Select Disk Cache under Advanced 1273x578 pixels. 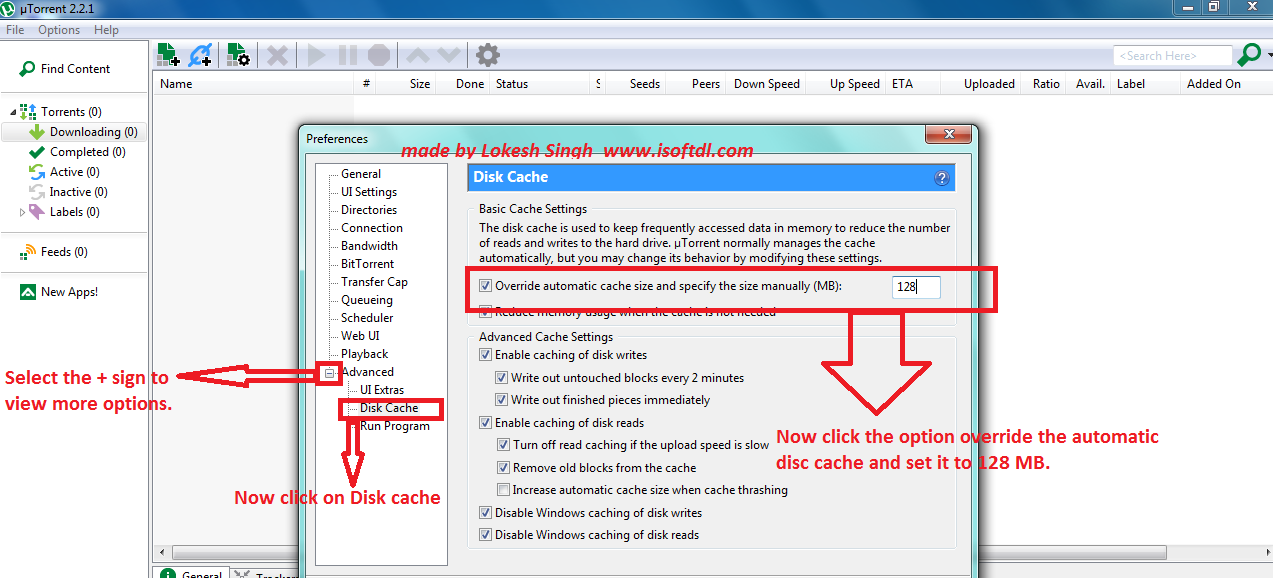click(389, 408)
